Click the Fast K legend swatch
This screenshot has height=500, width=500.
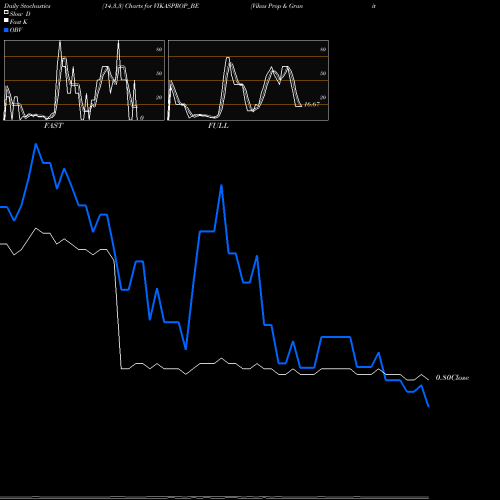(6, 20)
